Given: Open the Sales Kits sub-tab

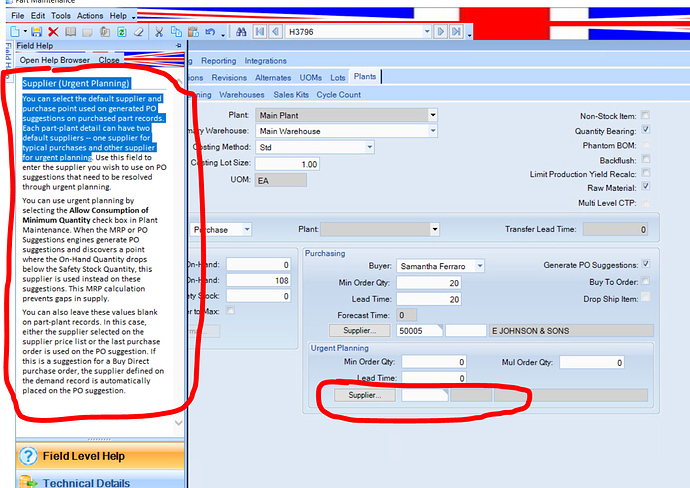Looking at the screenshot, I should (291, 95).
